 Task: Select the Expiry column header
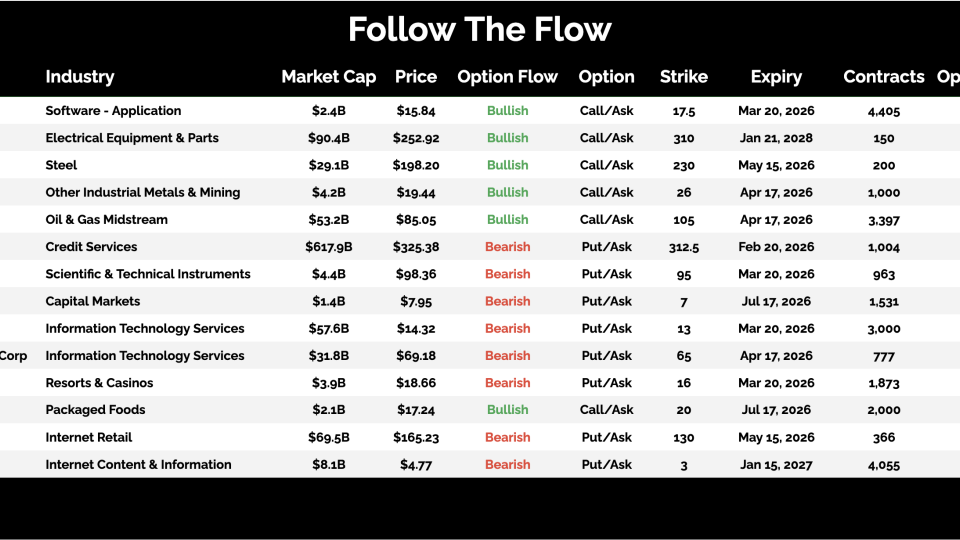click(776, 77)
